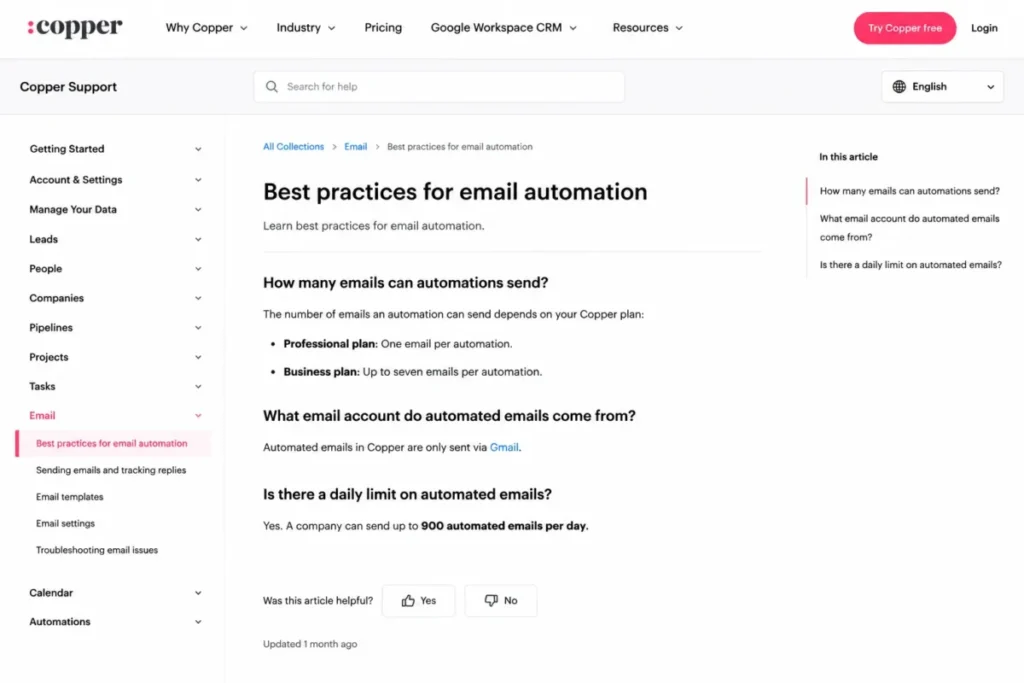Select Manage Your Data in sidebar

tap(73, 210)
